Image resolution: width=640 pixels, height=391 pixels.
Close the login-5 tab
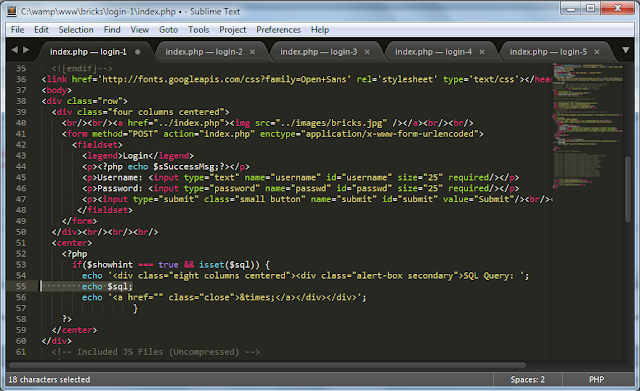[x=596, y=52]
